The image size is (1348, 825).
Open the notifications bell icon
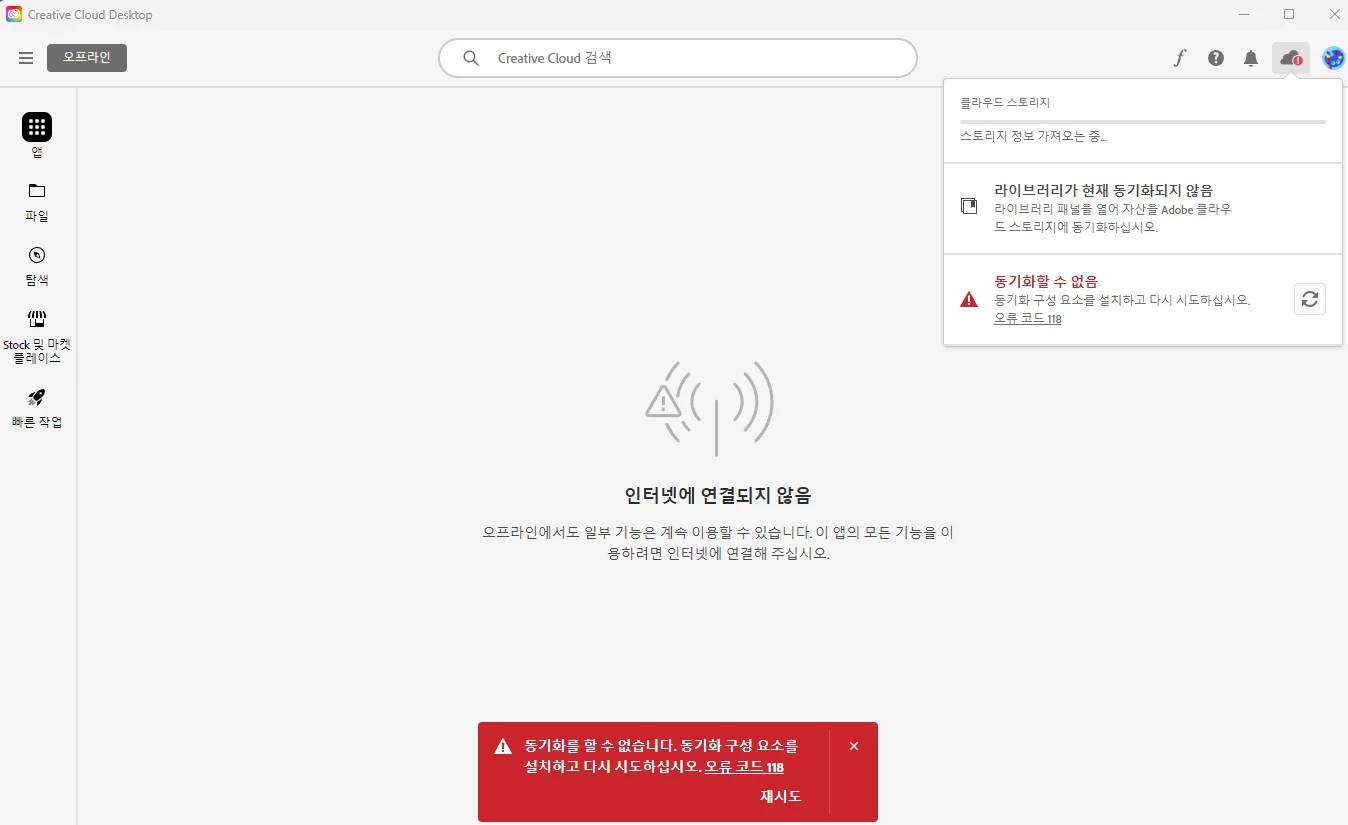[1251, 58]
